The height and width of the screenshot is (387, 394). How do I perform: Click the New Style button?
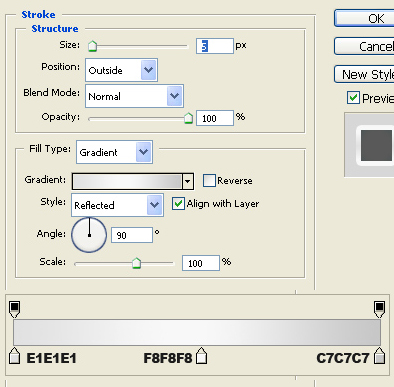pyautogui.click(x=364, y=74)
